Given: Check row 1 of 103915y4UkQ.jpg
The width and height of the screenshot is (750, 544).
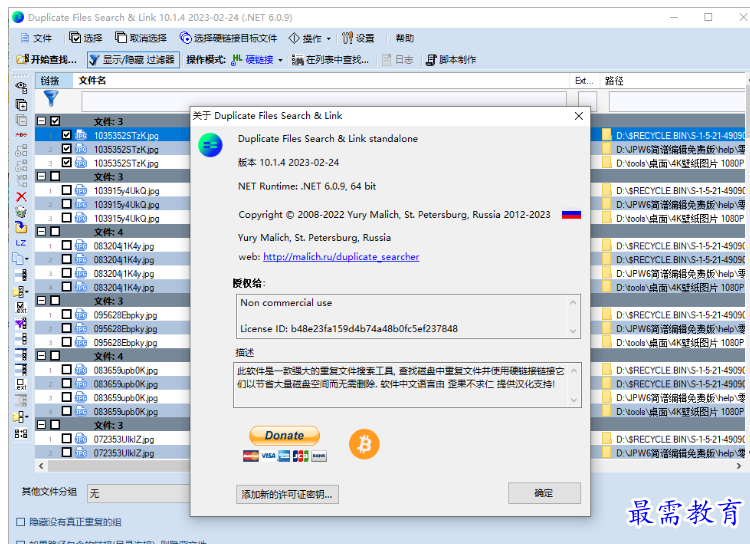Looking at the screenshot, I should coord(66,190).
